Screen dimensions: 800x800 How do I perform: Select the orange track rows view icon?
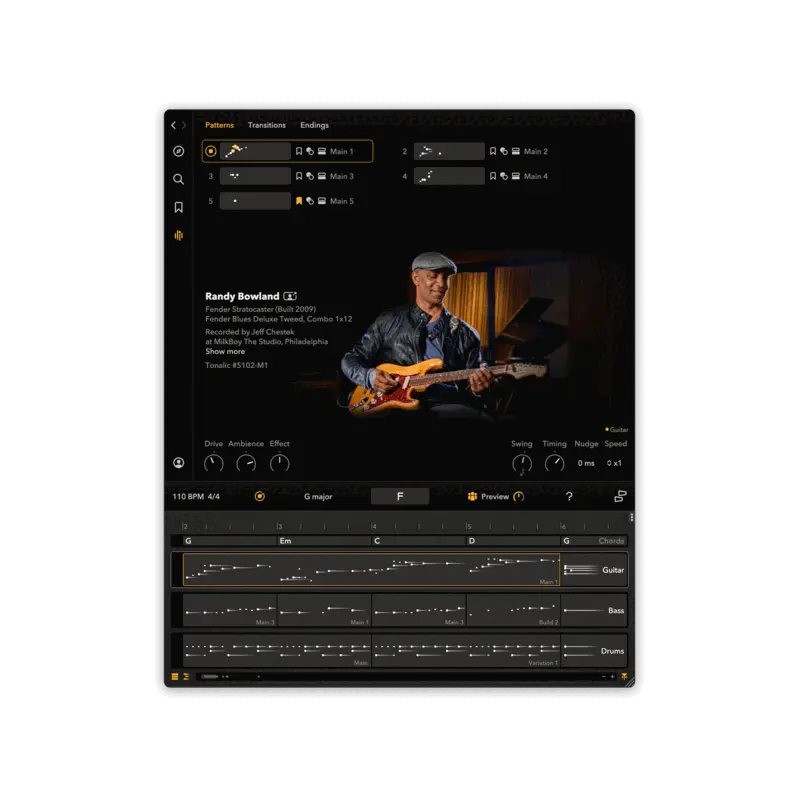pos(175,677)
